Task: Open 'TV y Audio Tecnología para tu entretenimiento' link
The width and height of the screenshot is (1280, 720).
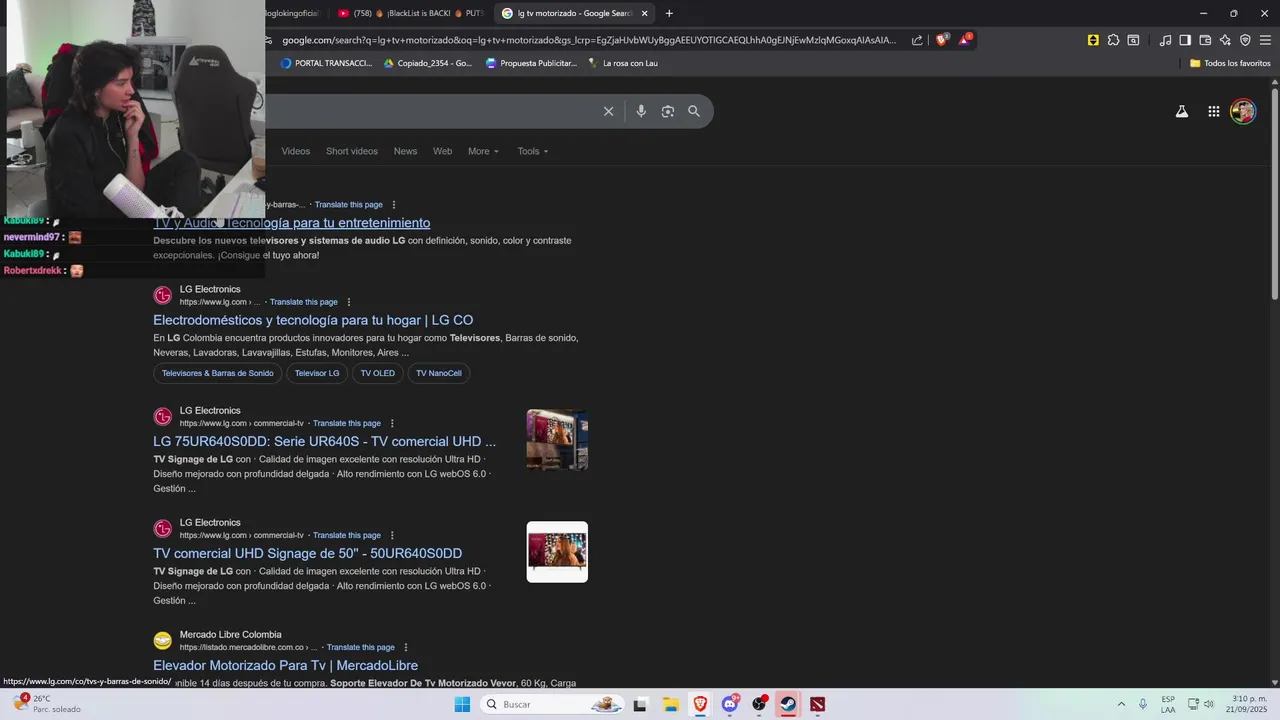Action: 292,223
